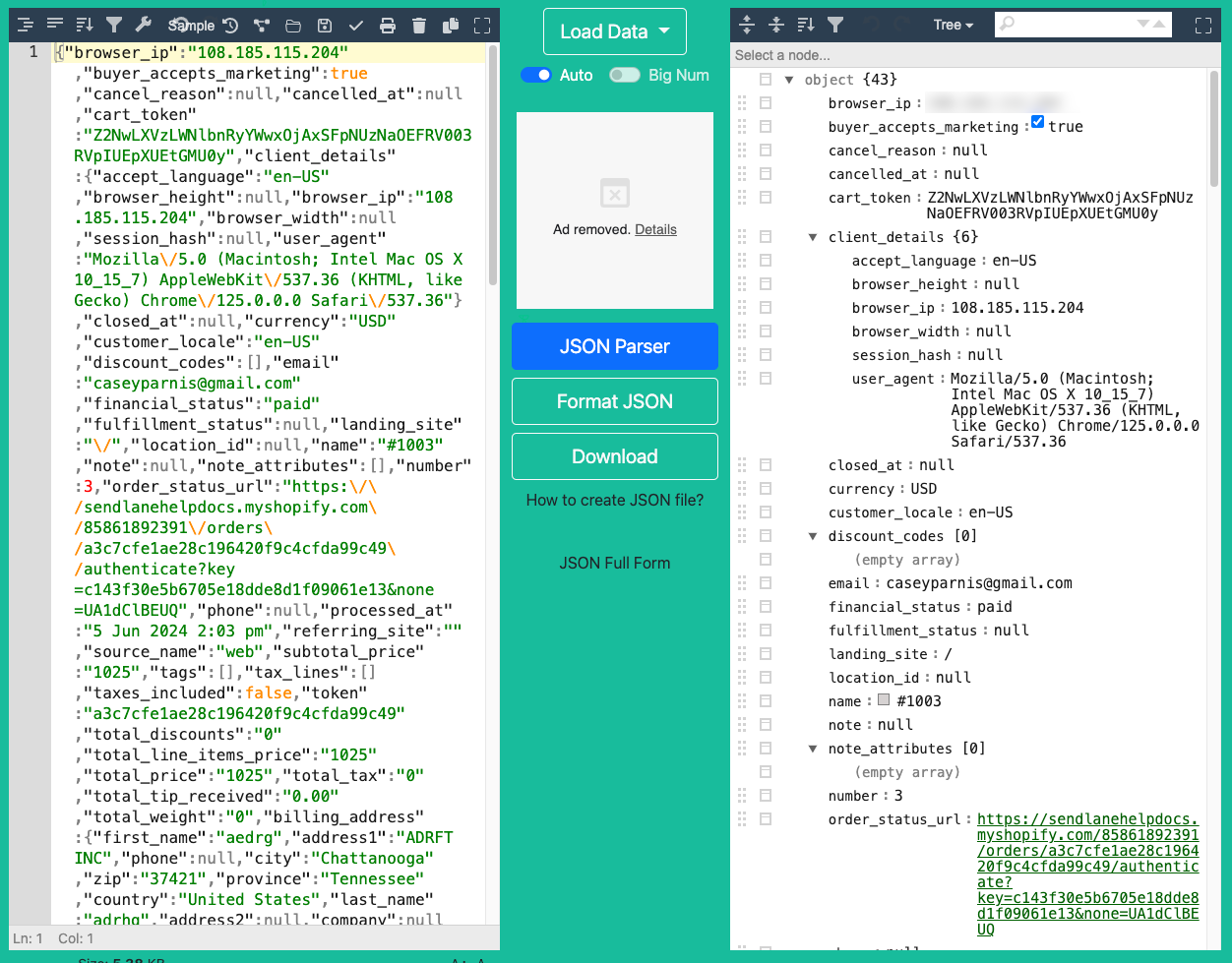
Task: Click the Format JSON button
Action: pos(614,401)
